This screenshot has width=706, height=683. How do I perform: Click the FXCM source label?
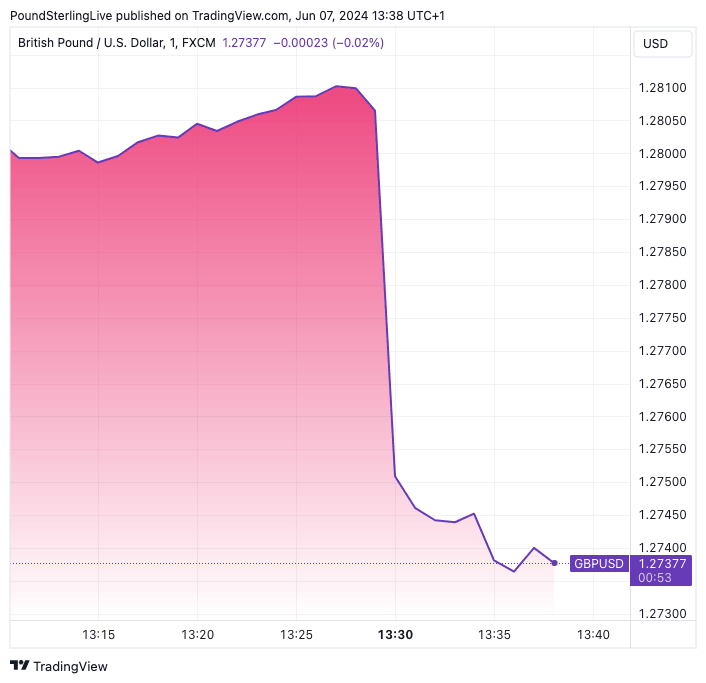click(195, 43)
